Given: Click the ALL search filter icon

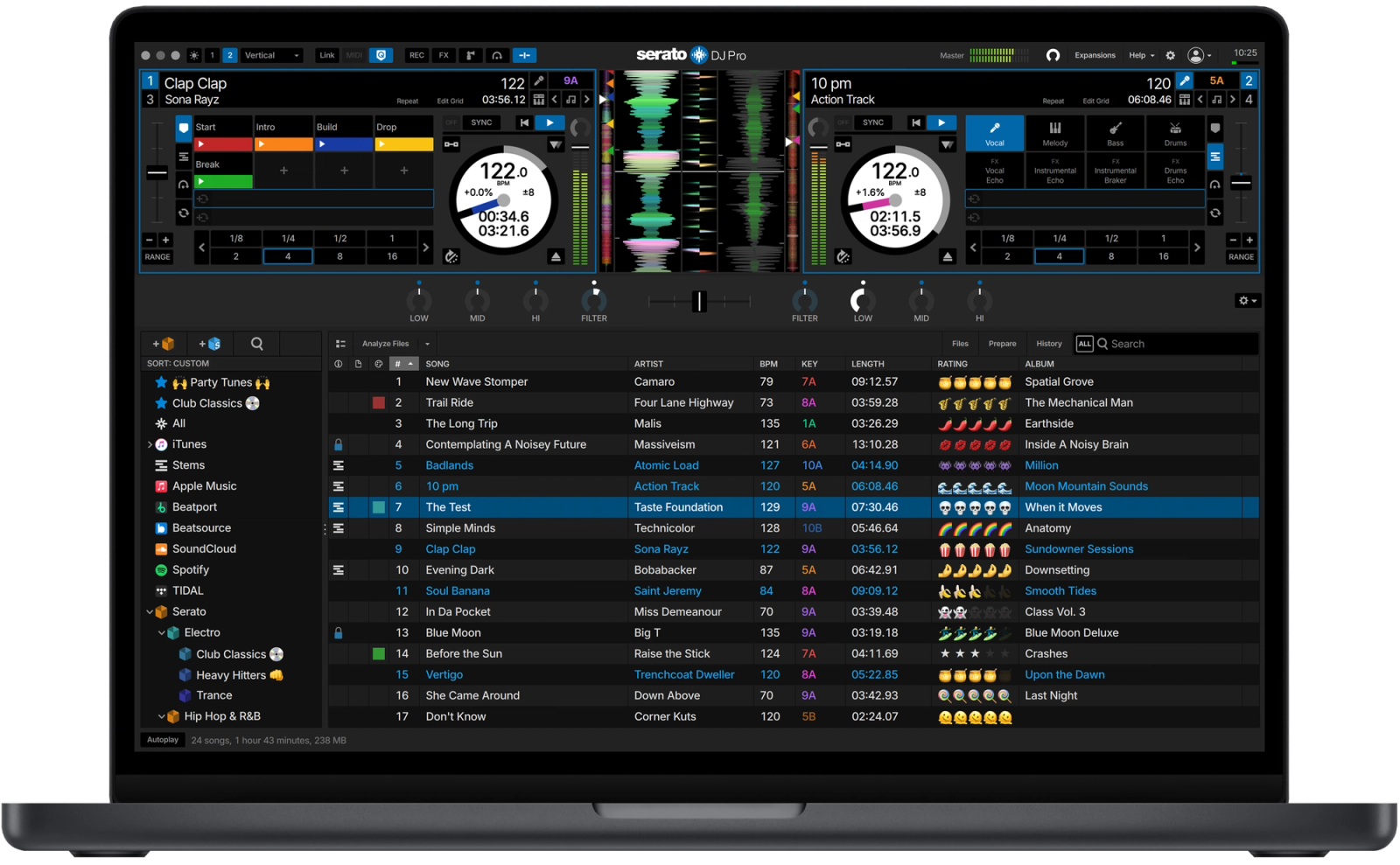Looking at the screenshot, I should click(1084, 344).
